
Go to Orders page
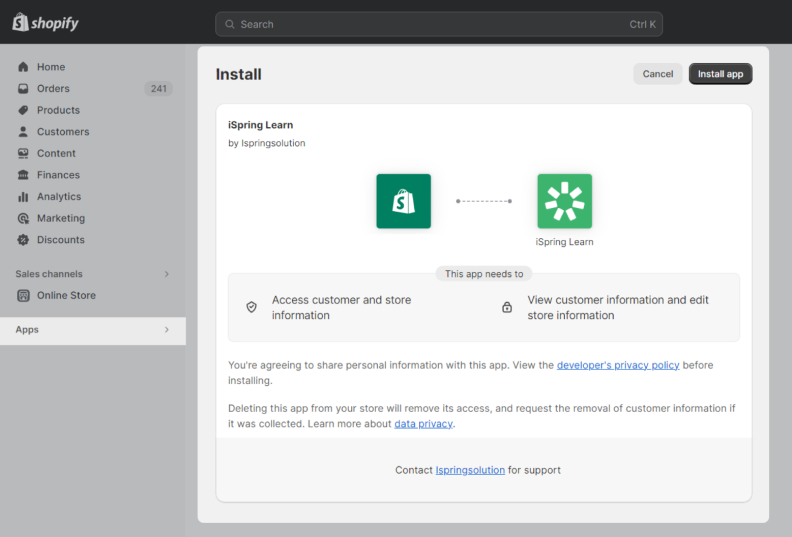[53, 88]
